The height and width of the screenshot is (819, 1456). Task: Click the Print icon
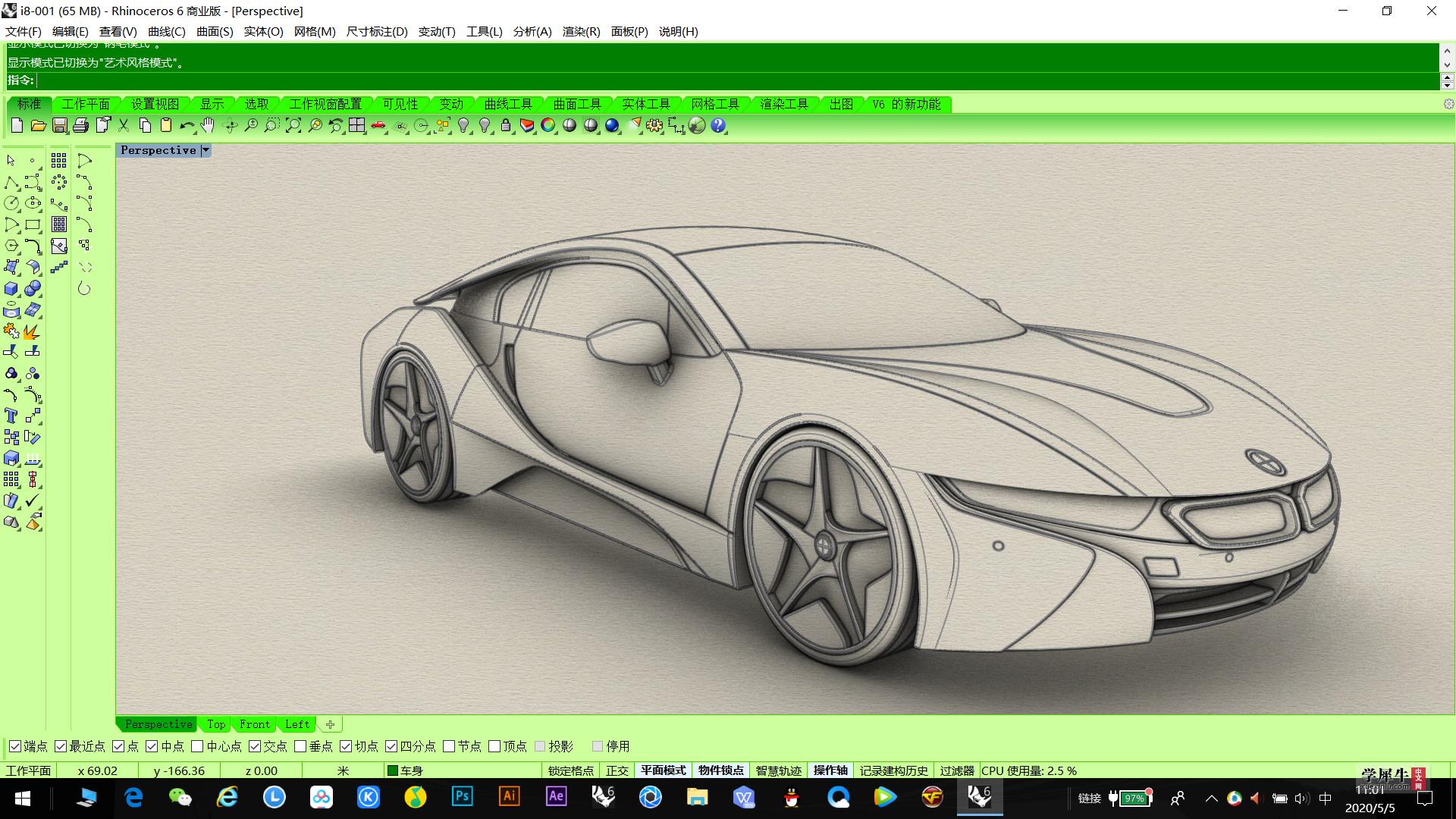pos(81,125)
